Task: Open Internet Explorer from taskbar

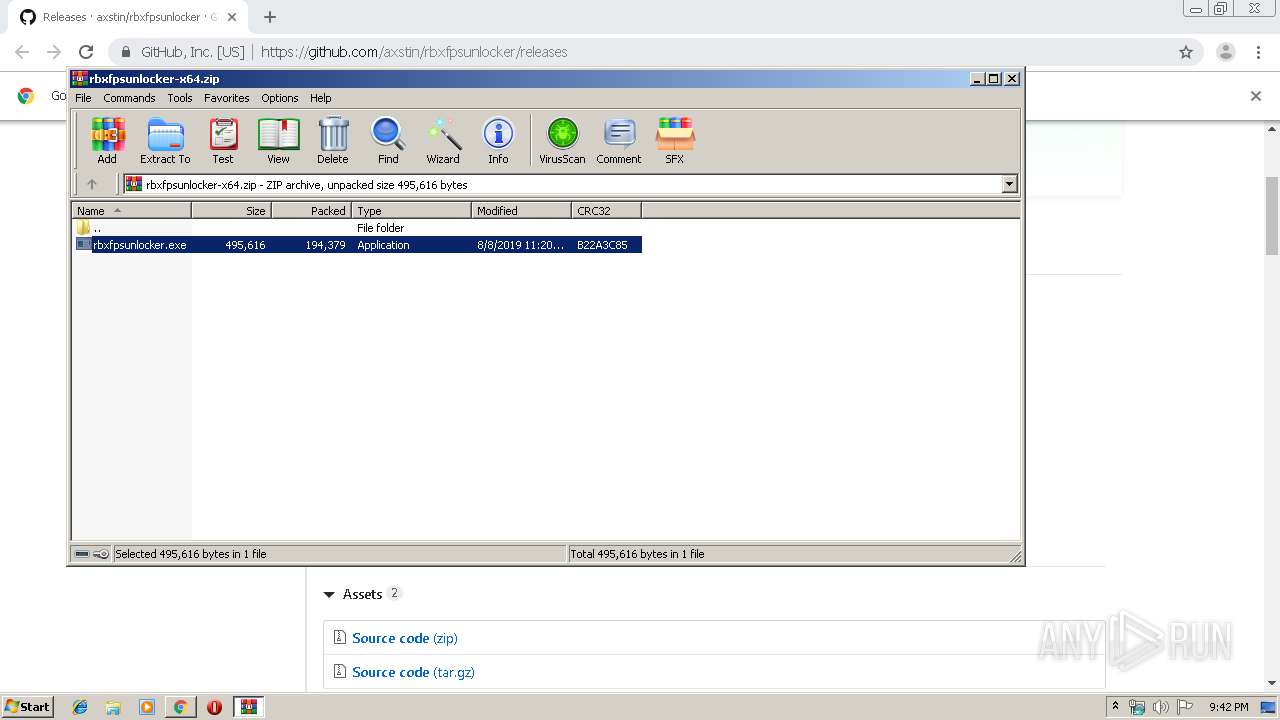Action: click(x=80, y=707)
